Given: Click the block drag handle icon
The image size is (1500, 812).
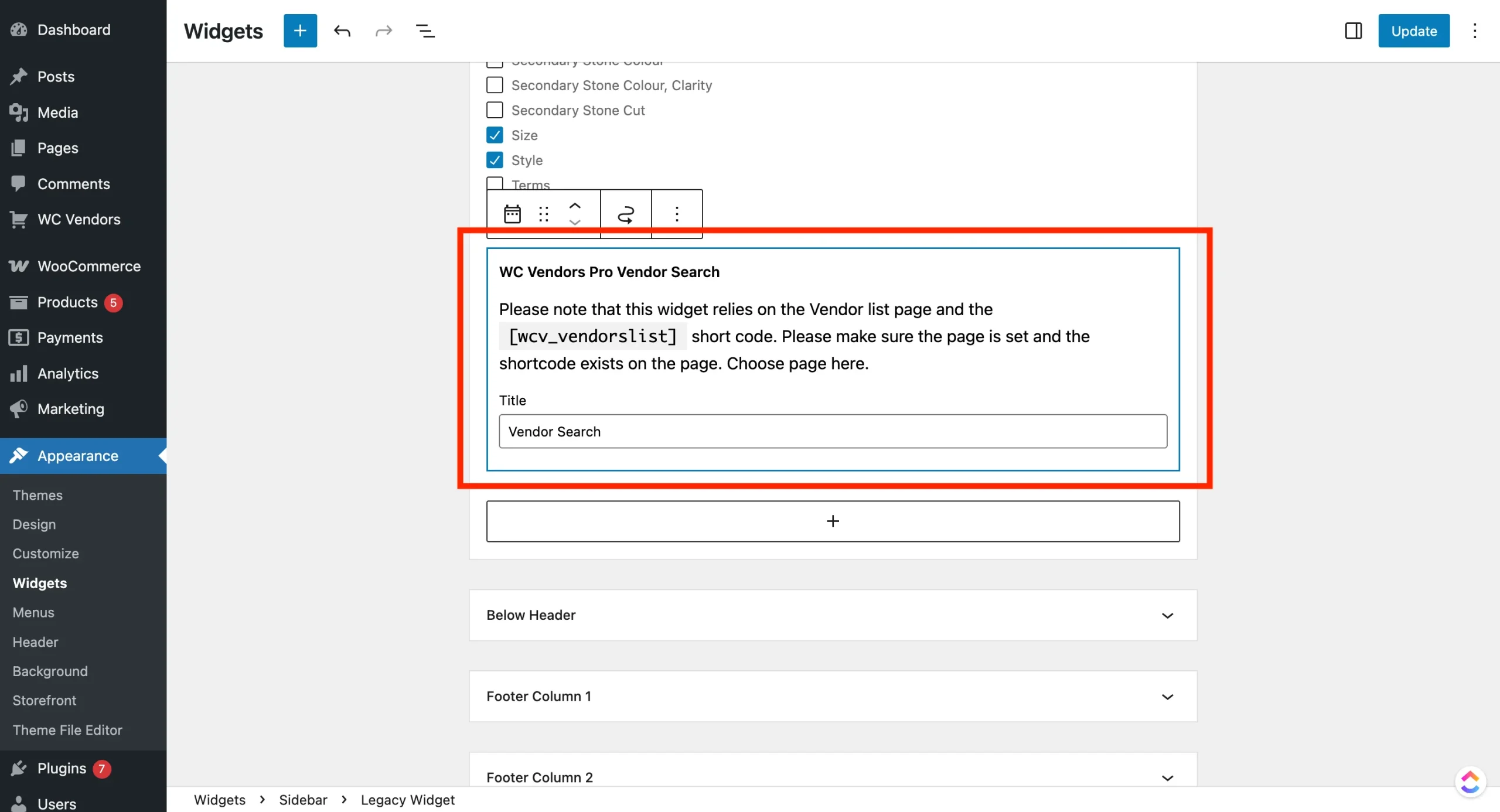Looking at the screenshot, I should (544, 214).
